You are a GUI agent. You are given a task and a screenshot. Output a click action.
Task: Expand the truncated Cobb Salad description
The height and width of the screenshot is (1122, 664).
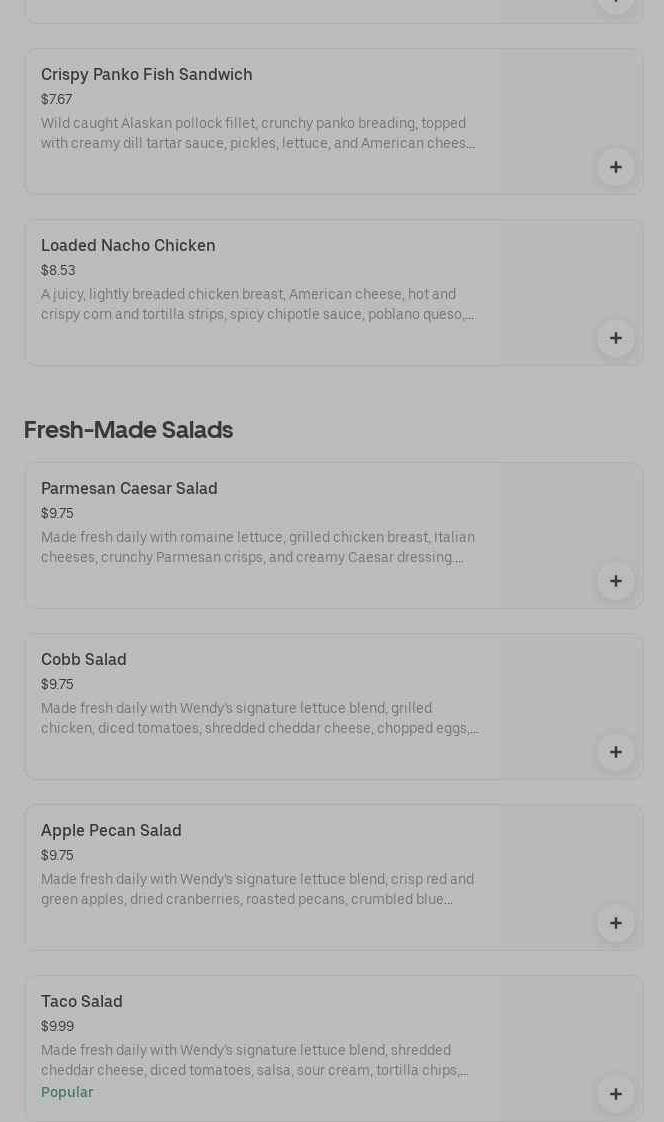[x=259, y=718]
